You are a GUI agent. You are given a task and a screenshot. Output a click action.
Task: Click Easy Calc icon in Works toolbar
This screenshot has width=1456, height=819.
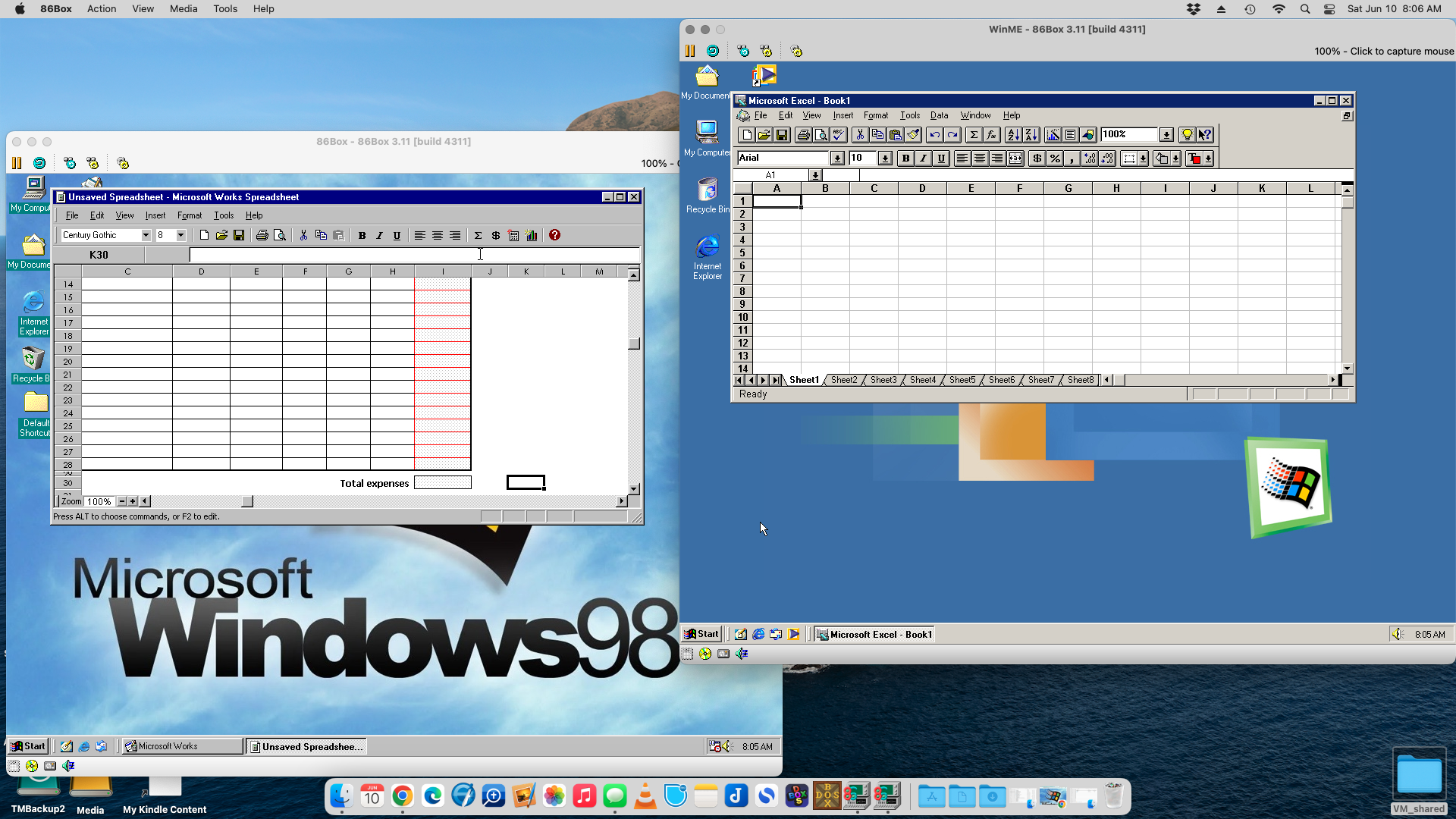point(513,236)
